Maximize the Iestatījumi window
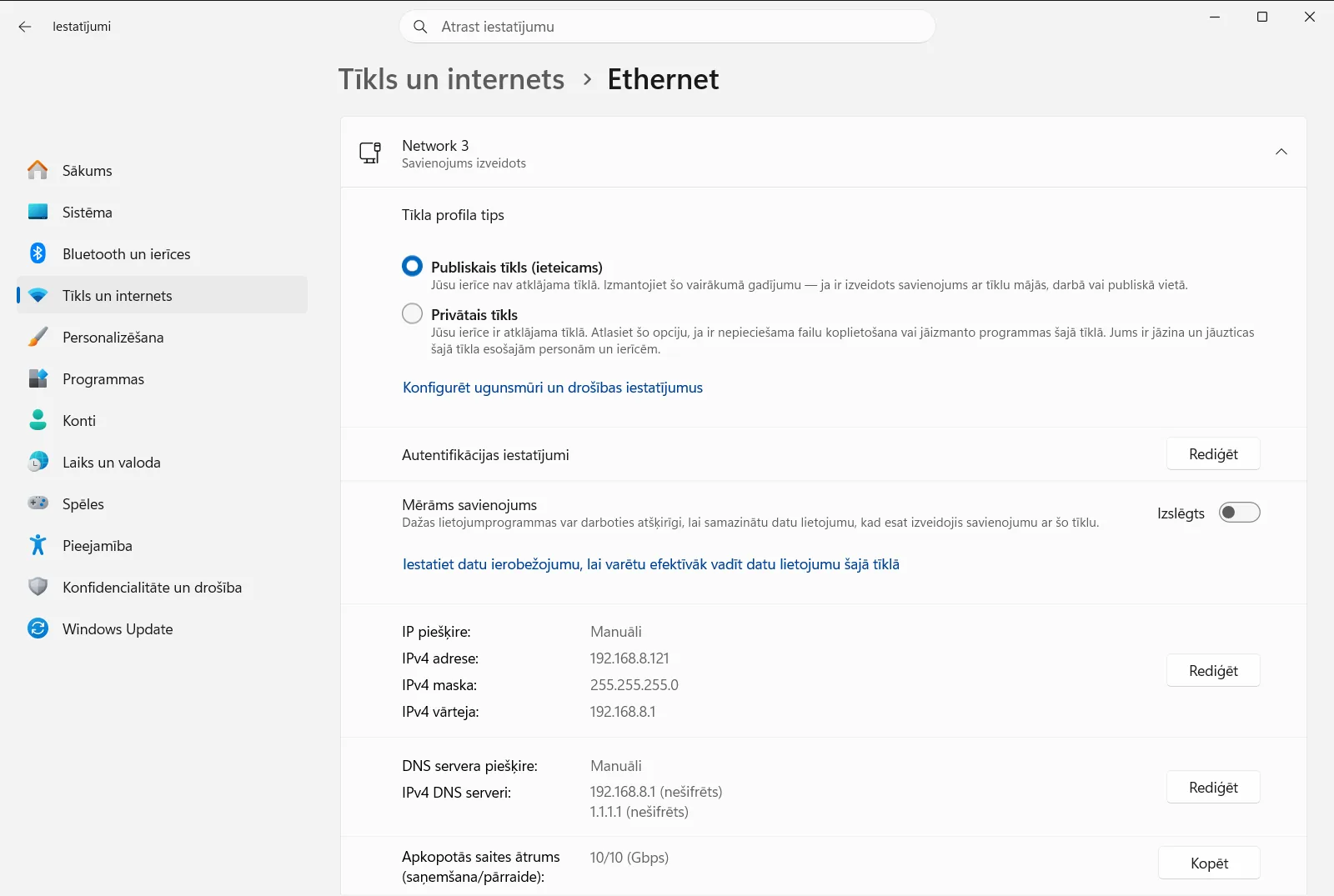Image resolution: width=1334 pixels, height=896 pixels. 1262,17
